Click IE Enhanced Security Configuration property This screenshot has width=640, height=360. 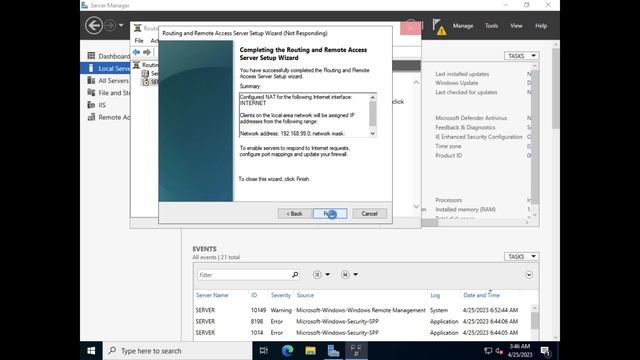[x=478, y=137]
